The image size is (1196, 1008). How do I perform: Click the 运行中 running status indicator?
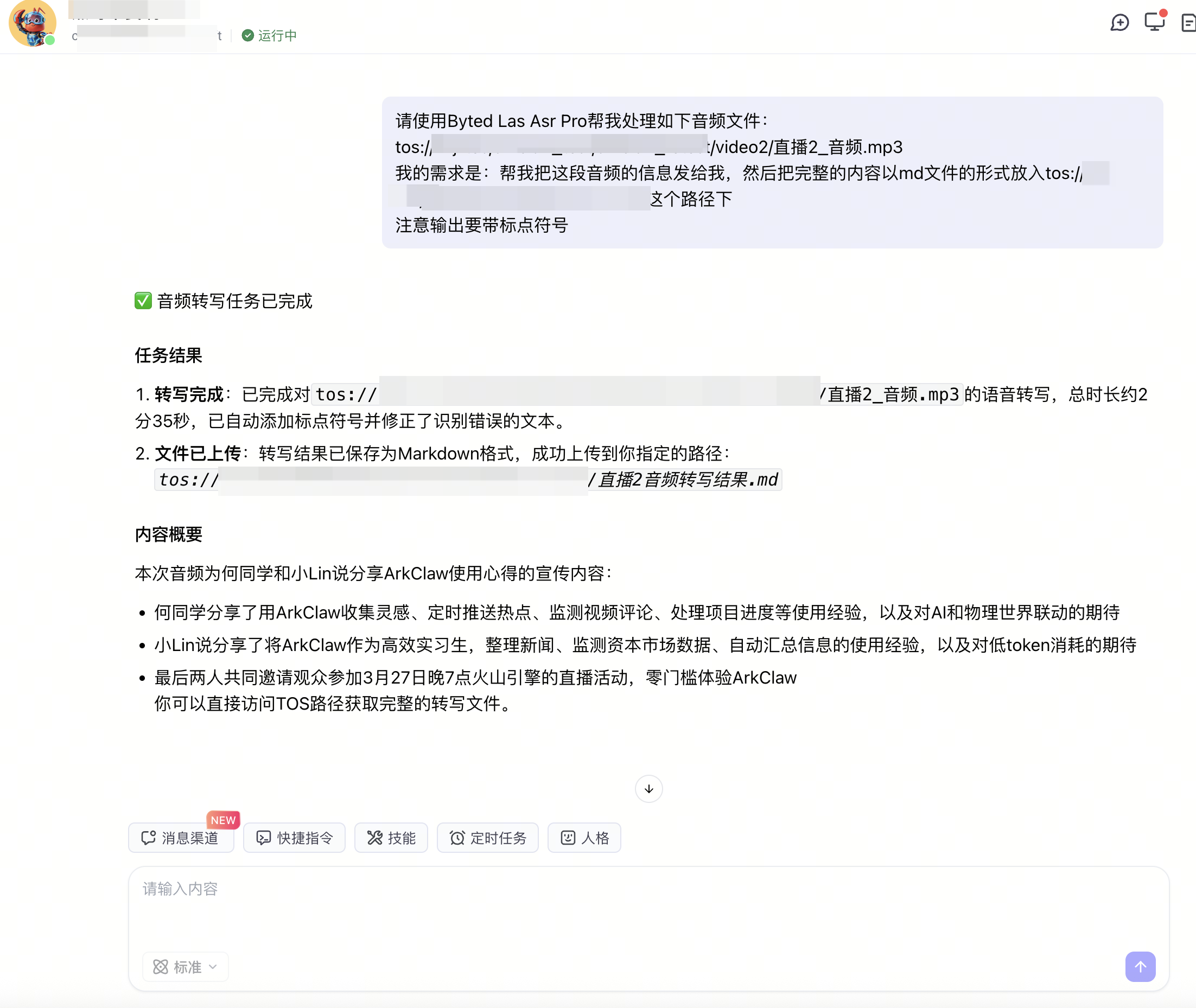coord(269,35)
